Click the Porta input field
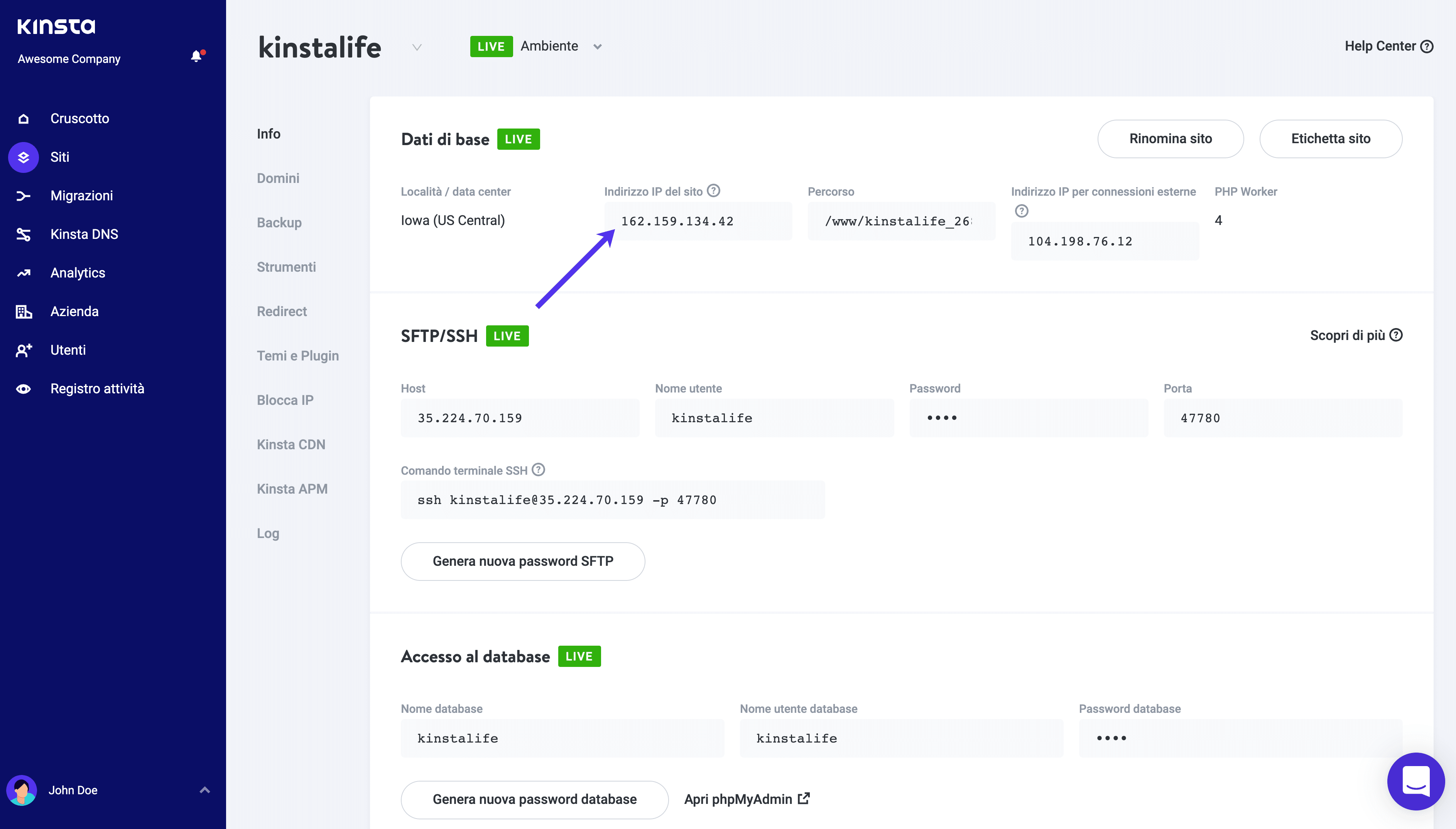This screenshot has height=829, width=1456. point(1282,417)
